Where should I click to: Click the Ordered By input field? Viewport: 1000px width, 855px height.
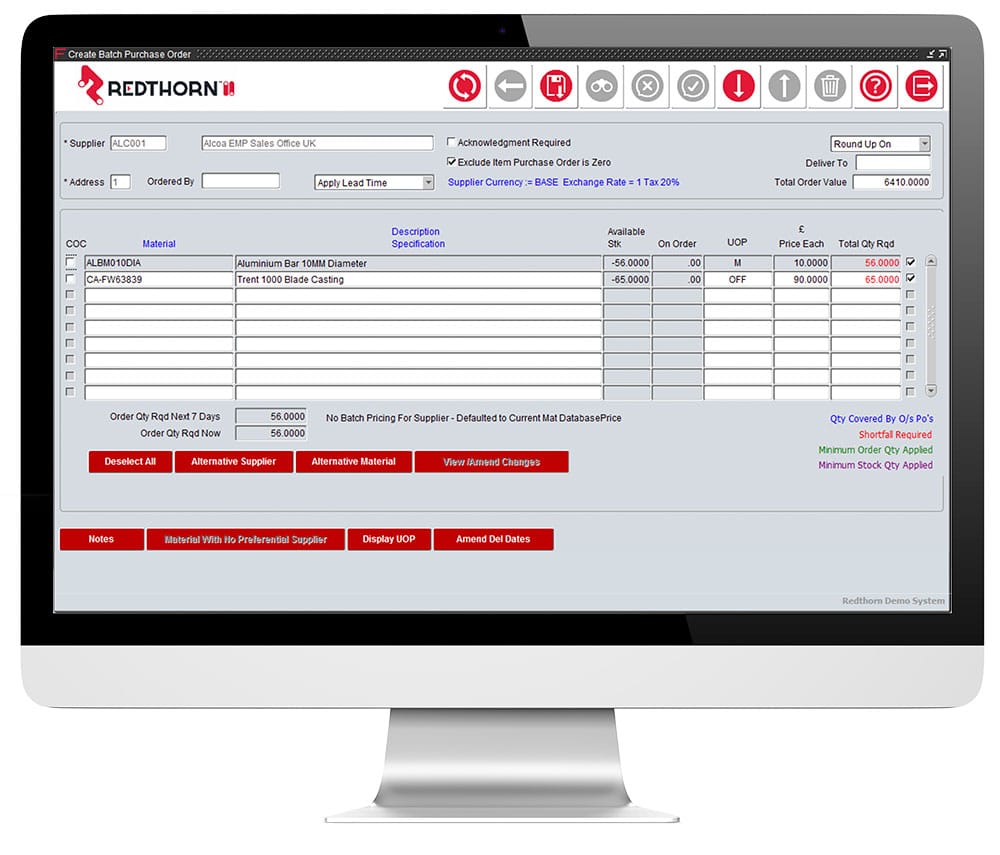tap(240, 181)
